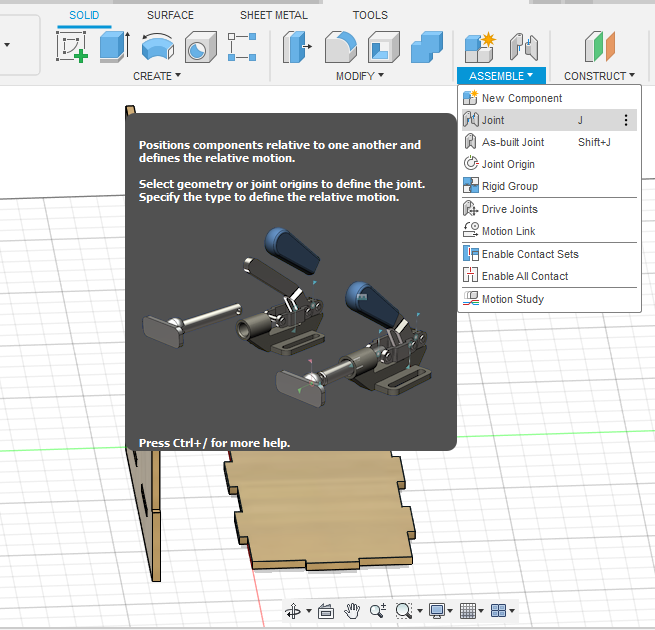Click the Viewports layout icon
Image resolution: width=655 pixels, height=630 pixels.
(498, 611)
